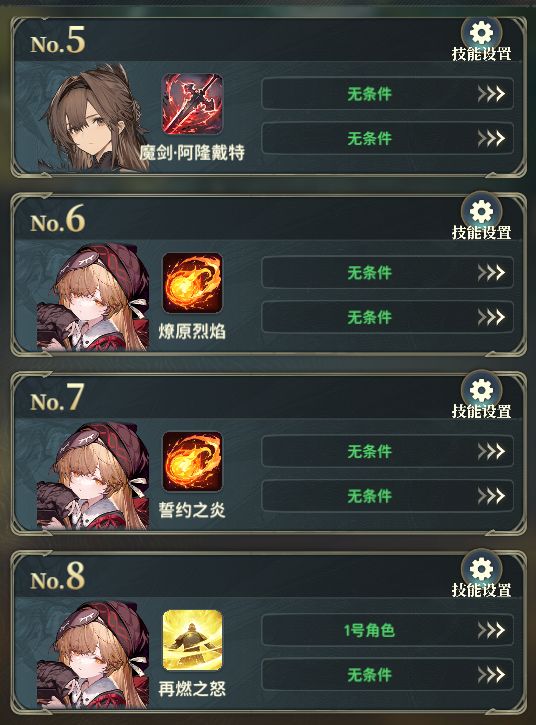Open the 1号角色 condition in No.8
Screen dimensions: 536x725
(x=388, y=630)
